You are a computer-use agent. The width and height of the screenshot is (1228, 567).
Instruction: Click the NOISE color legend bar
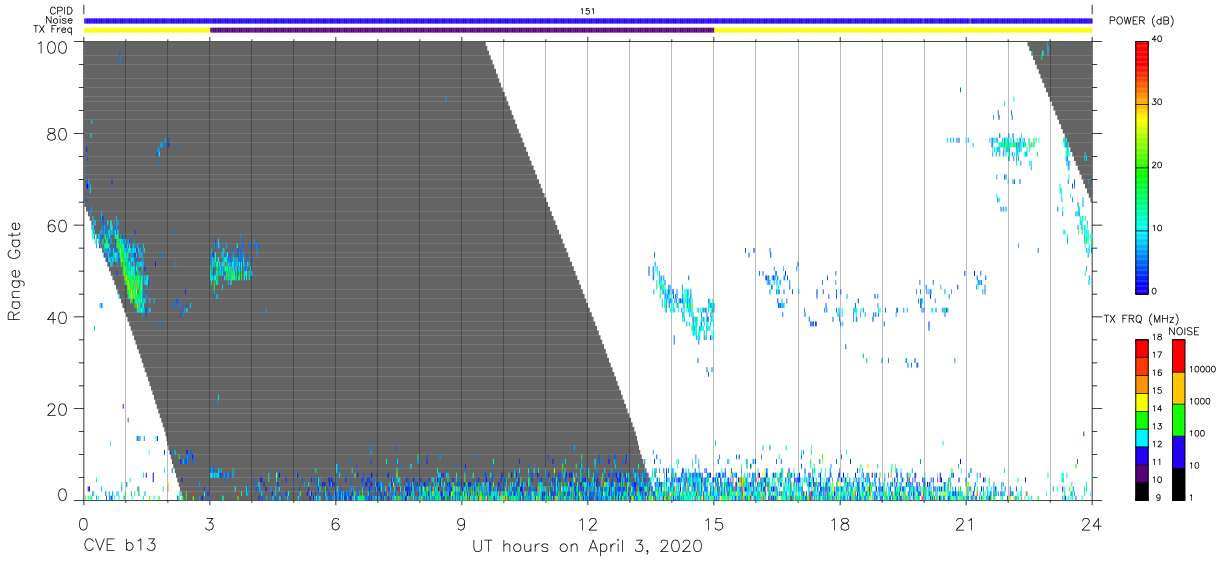[1178, 418]
